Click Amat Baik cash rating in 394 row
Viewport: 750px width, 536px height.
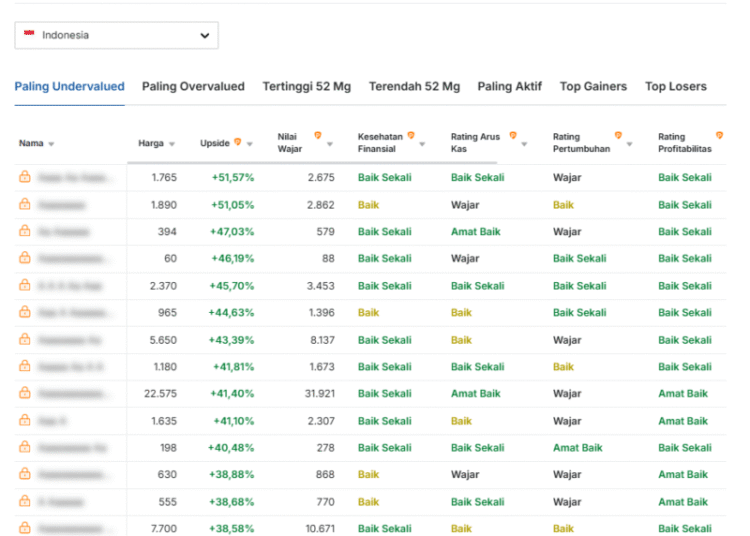tap(475, 232)
